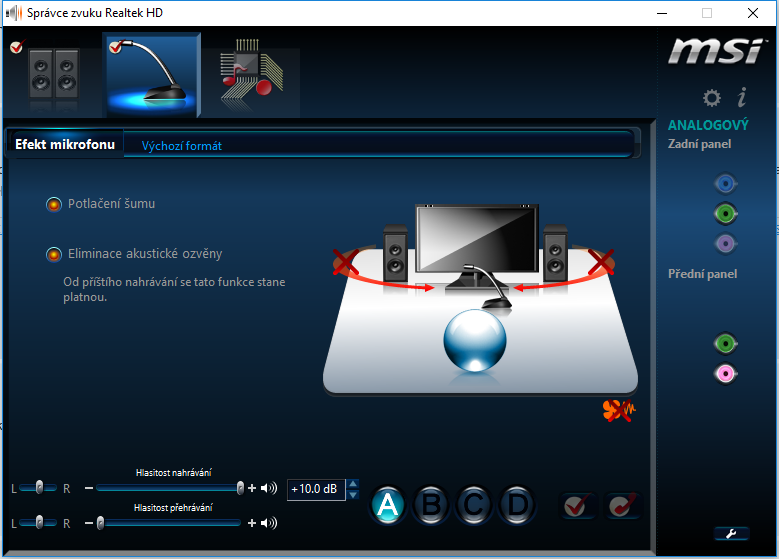Click the Přední panel label
779x559 pixels.
pos(702,274)
